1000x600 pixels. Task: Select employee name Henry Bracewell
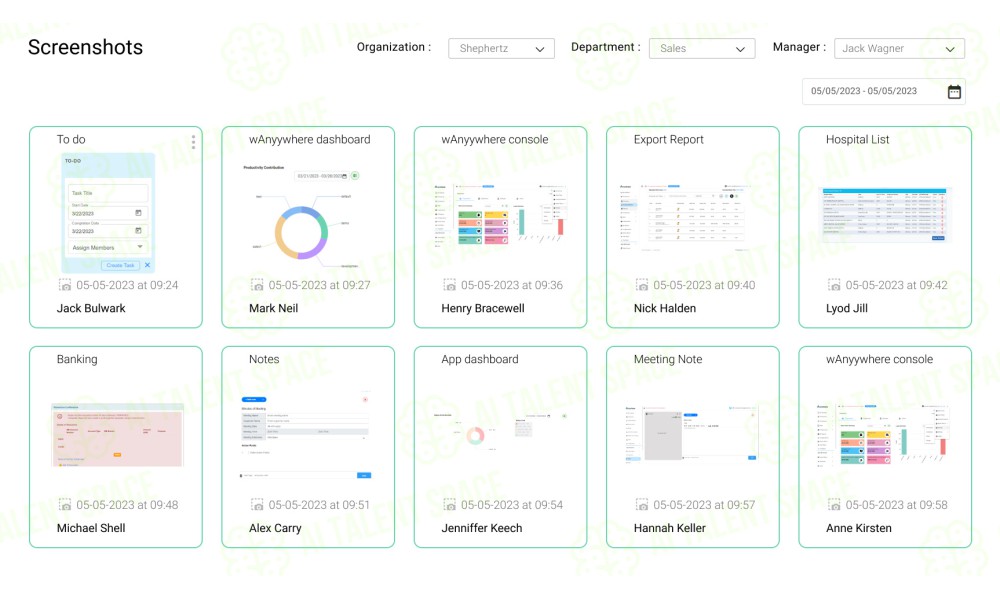pos(483,309)
